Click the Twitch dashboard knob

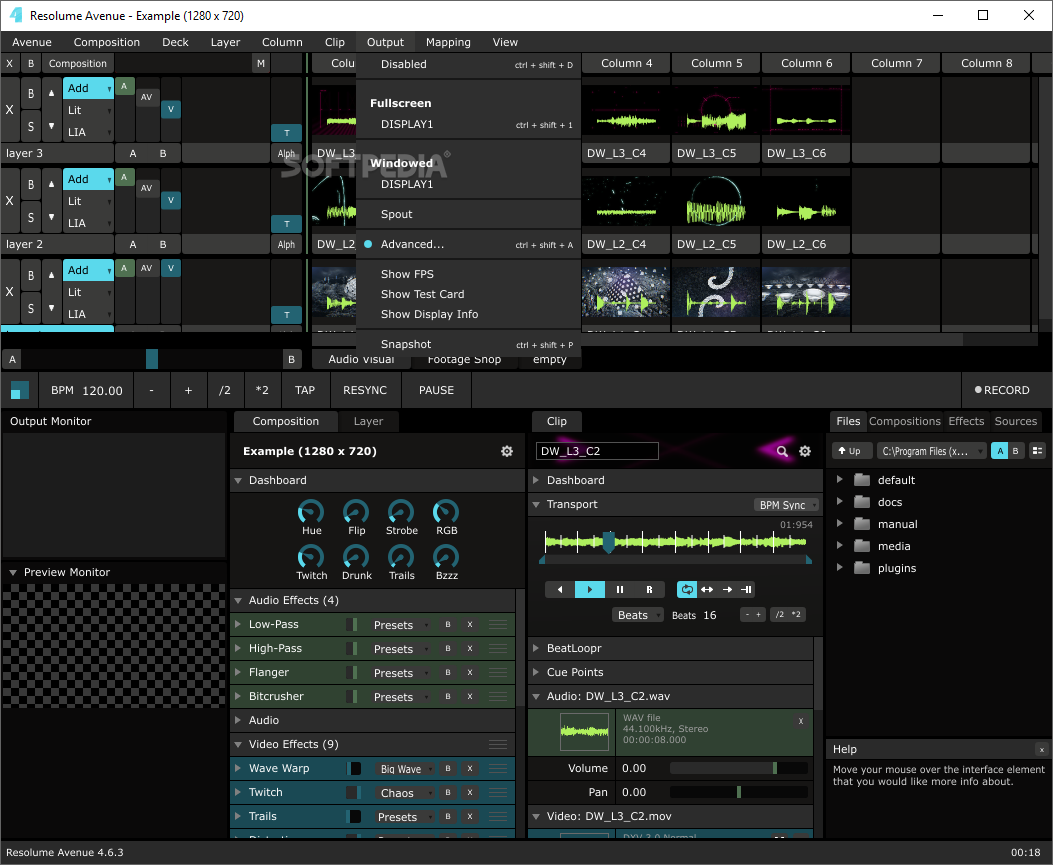coord(311,557)
